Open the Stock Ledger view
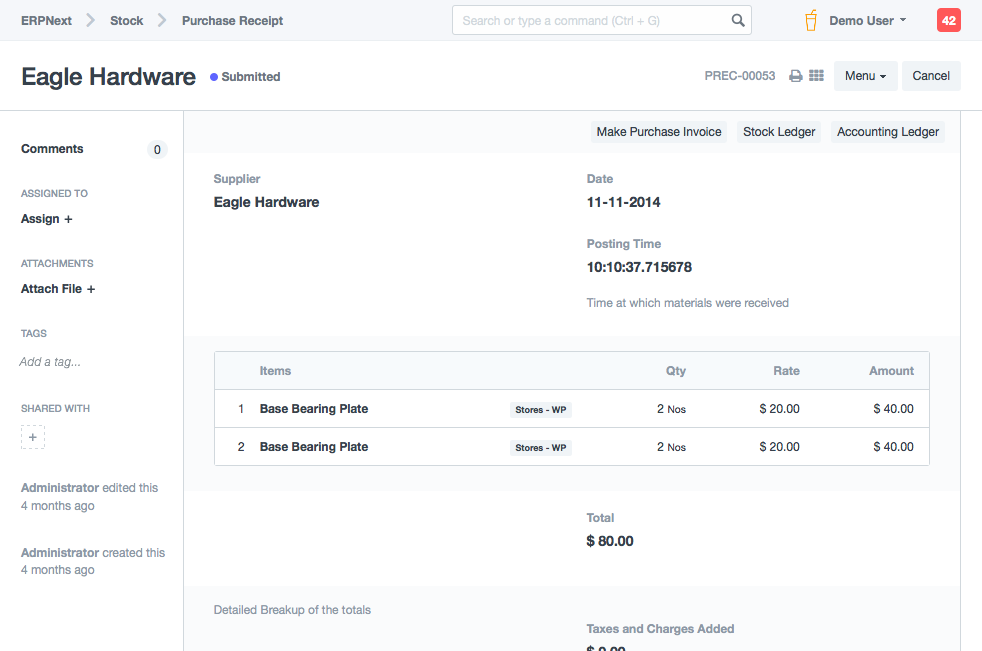The image size is (982, 651). click(x=779, y=132)
